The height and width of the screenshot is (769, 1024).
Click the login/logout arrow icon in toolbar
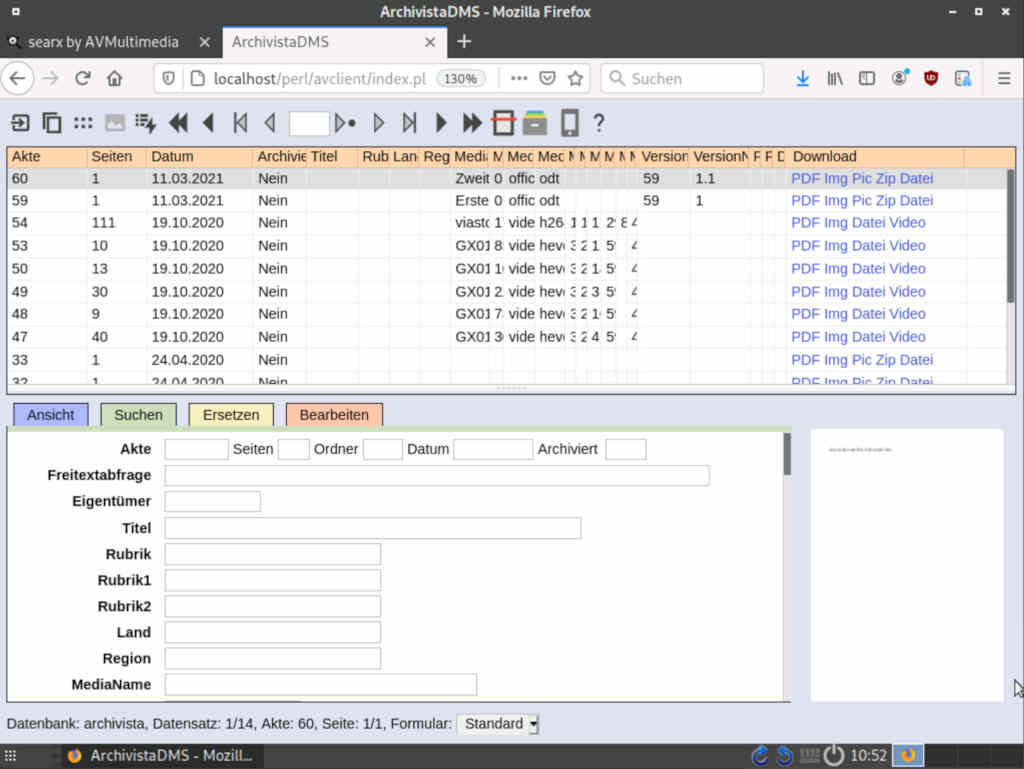pos(20,123)
